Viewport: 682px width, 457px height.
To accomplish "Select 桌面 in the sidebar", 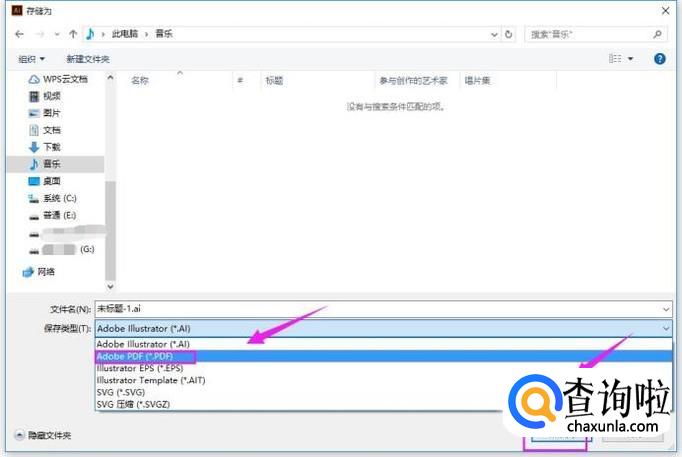I will pos(45,181).
